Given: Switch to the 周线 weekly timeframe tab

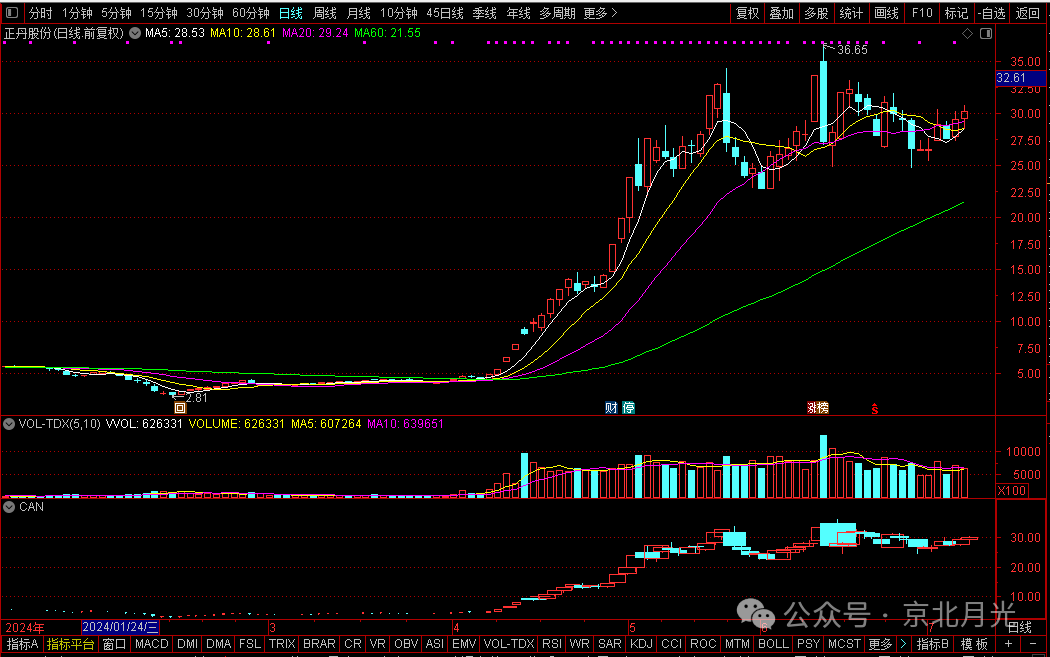Looking at the screenshot, I should 325,13.
